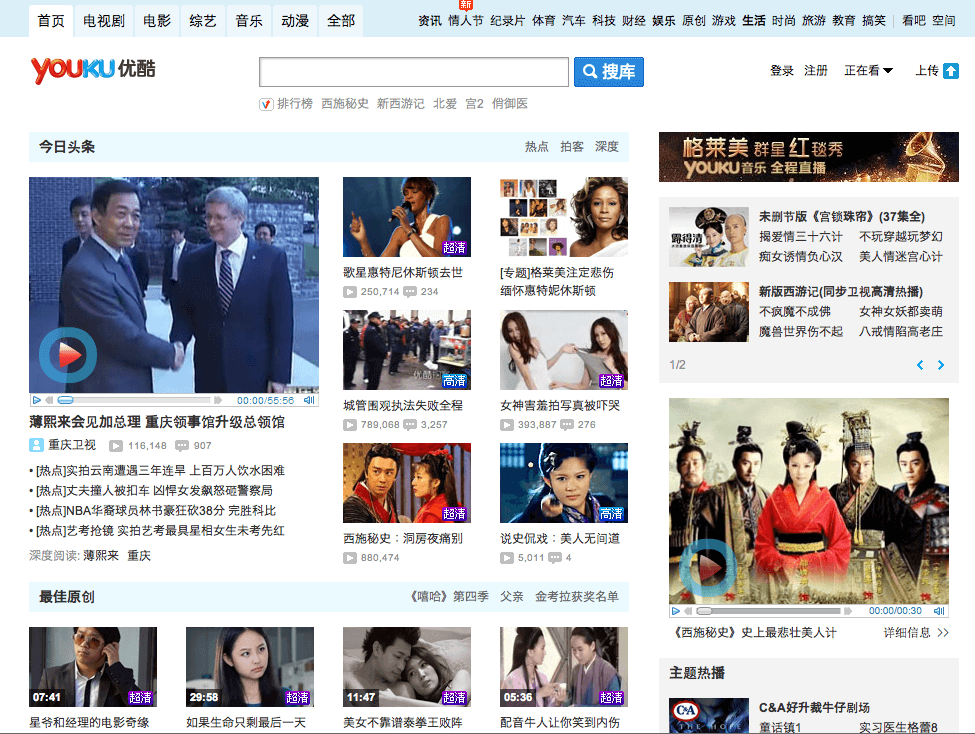Focus the Youku search input field
975x734 pixels.
[x=413, y=72]
